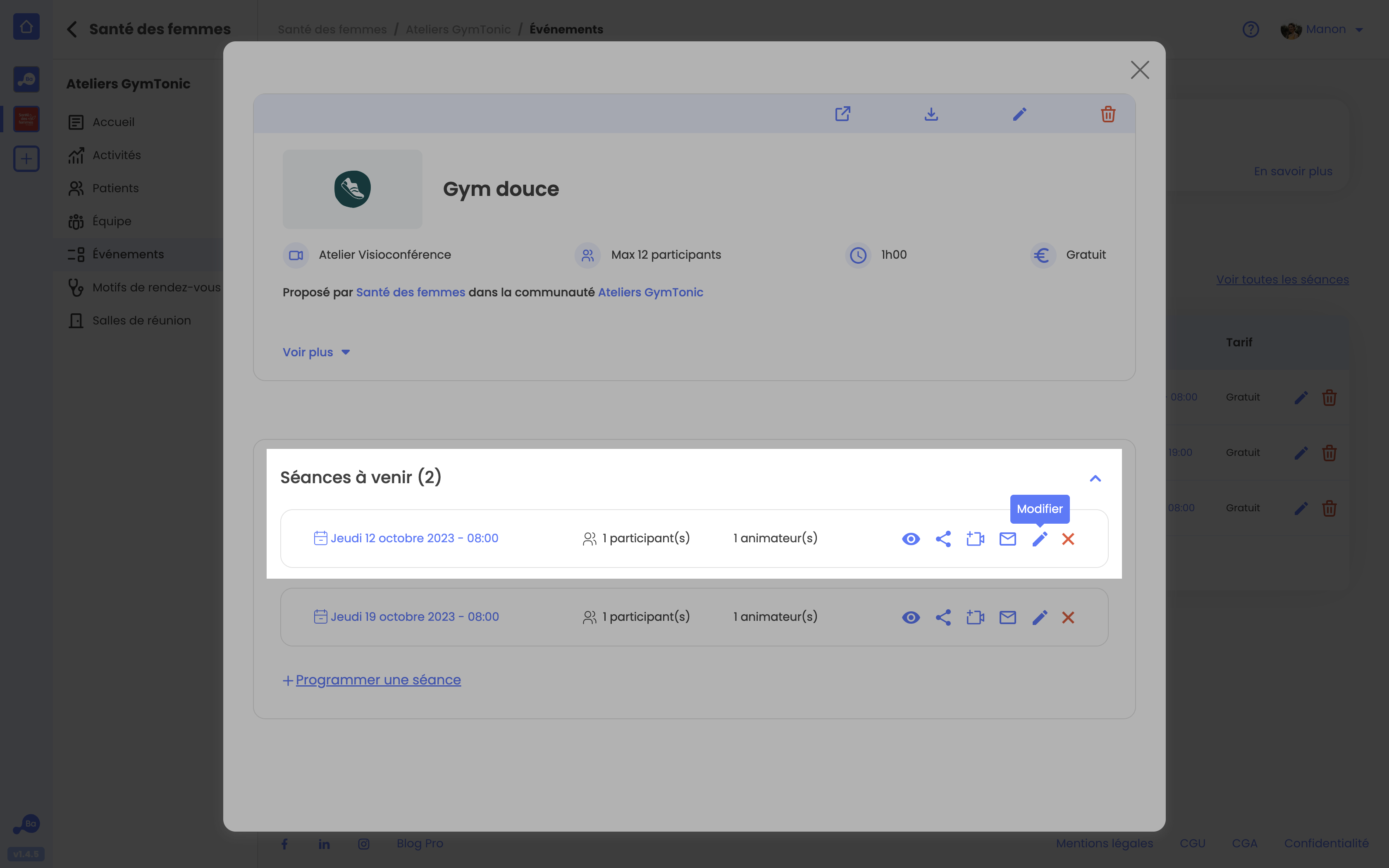Open Santé des femmes organizer link in modal

[410, 292]
